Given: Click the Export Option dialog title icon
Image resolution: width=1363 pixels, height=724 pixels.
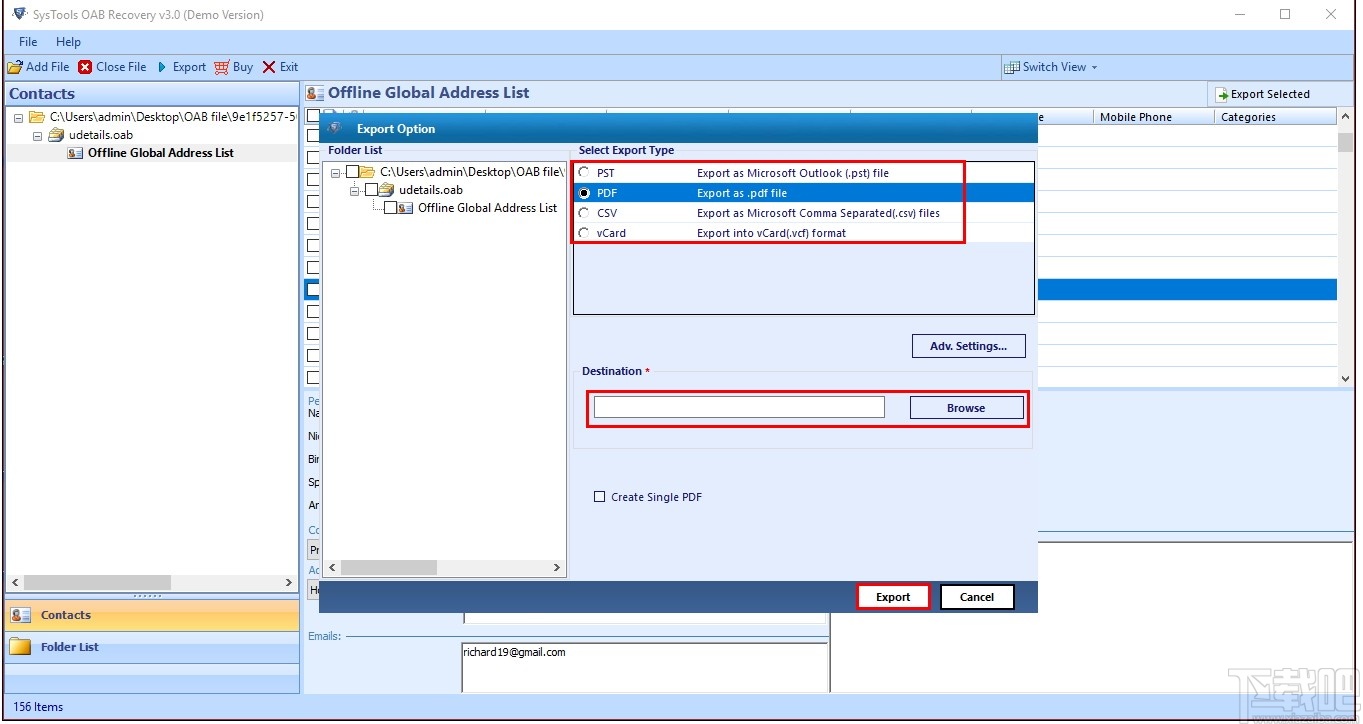Looking at the screenshot, I should click(x=335, y=128).
